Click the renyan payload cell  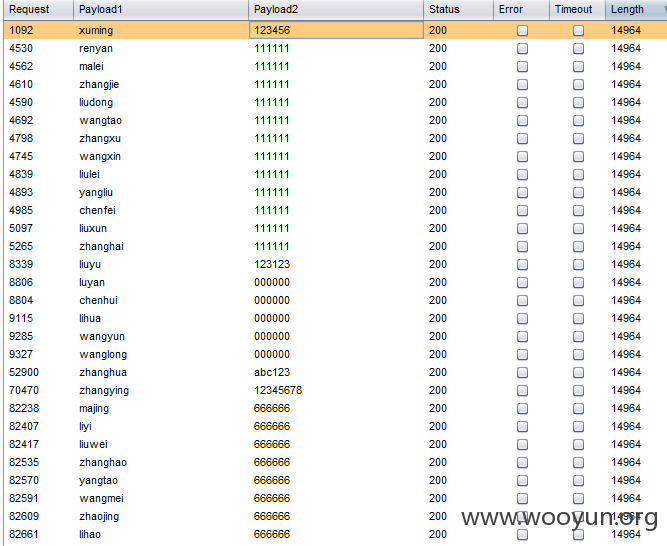coord(96,48)
